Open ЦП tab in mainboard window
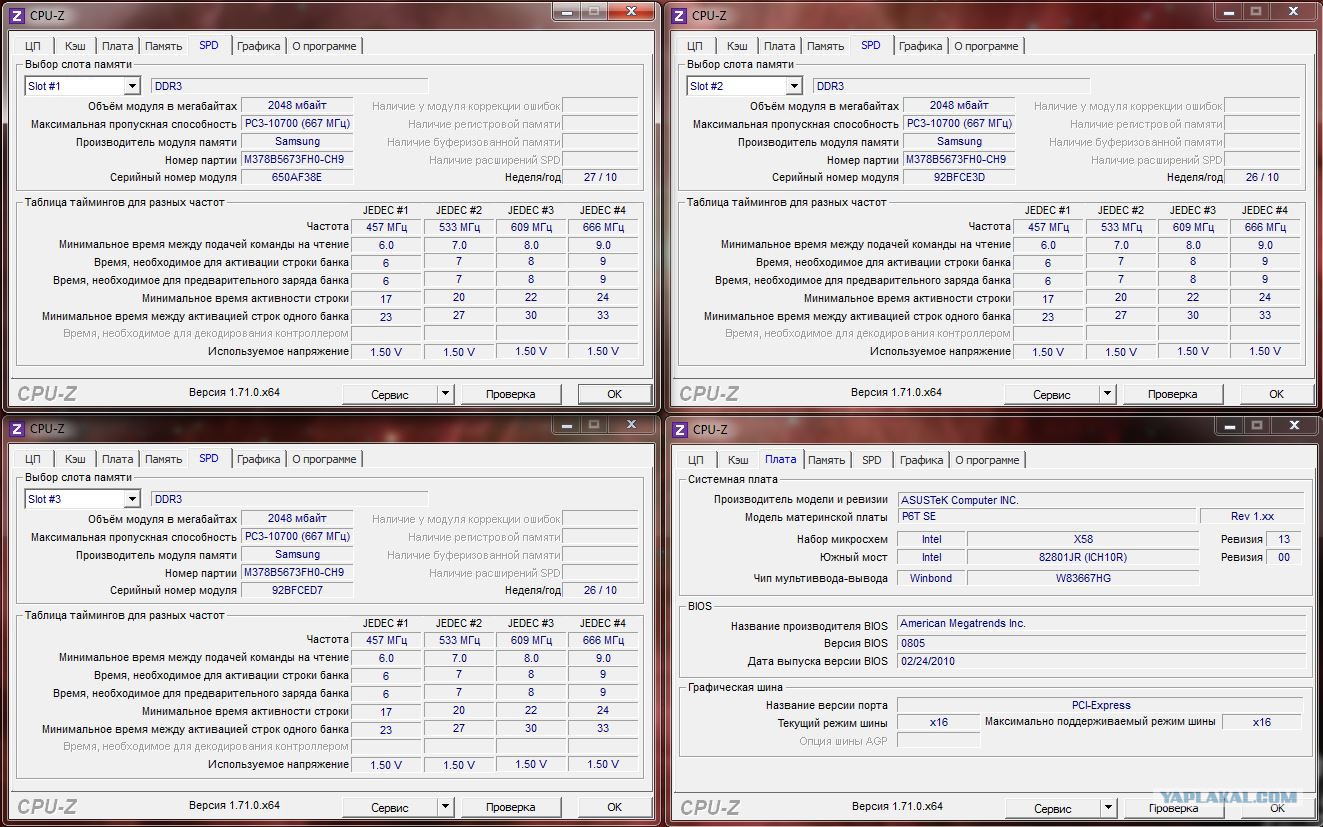1323x827 pixels. click(x=695, y=460)
